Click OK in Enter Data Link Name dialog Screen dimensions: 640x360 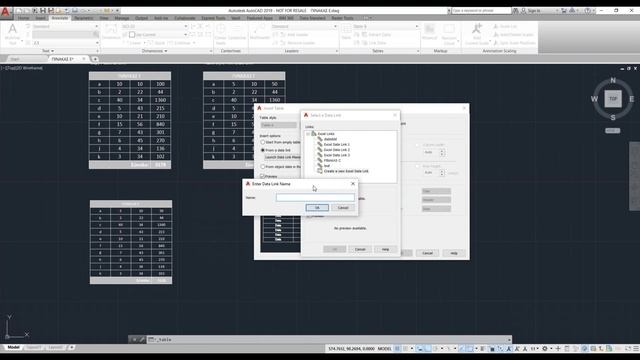click(317, 208)
